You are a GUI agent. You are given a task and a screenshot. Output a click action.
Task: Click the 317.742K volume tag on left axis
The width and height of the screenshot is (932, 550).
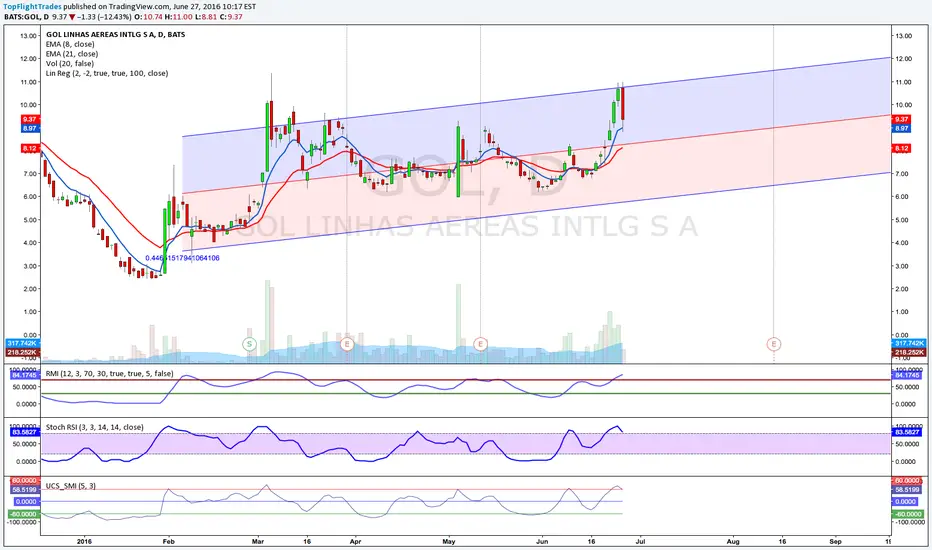click(23, 344)
